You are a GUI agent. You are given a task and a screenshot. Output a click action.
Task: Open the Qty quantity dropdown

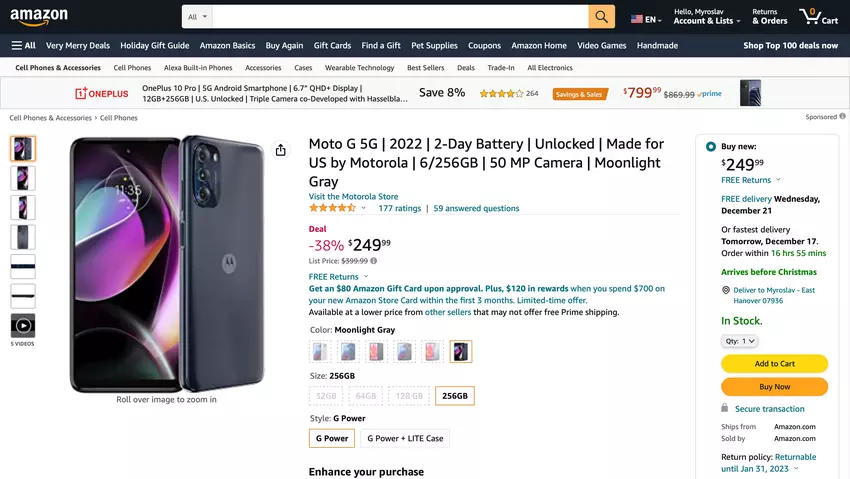[739, 341]
